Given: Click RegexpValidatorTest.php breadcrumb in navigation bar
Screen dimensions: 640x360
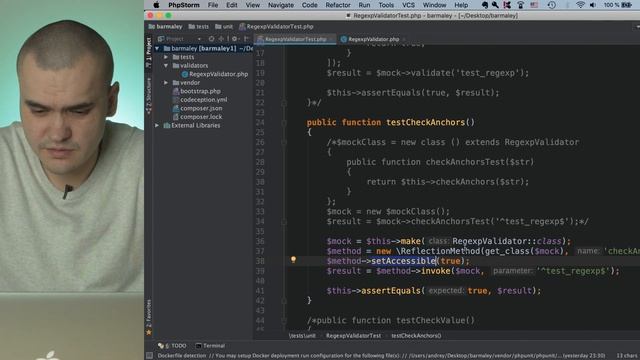Looking at the screenshot, I should pos(276,27).
